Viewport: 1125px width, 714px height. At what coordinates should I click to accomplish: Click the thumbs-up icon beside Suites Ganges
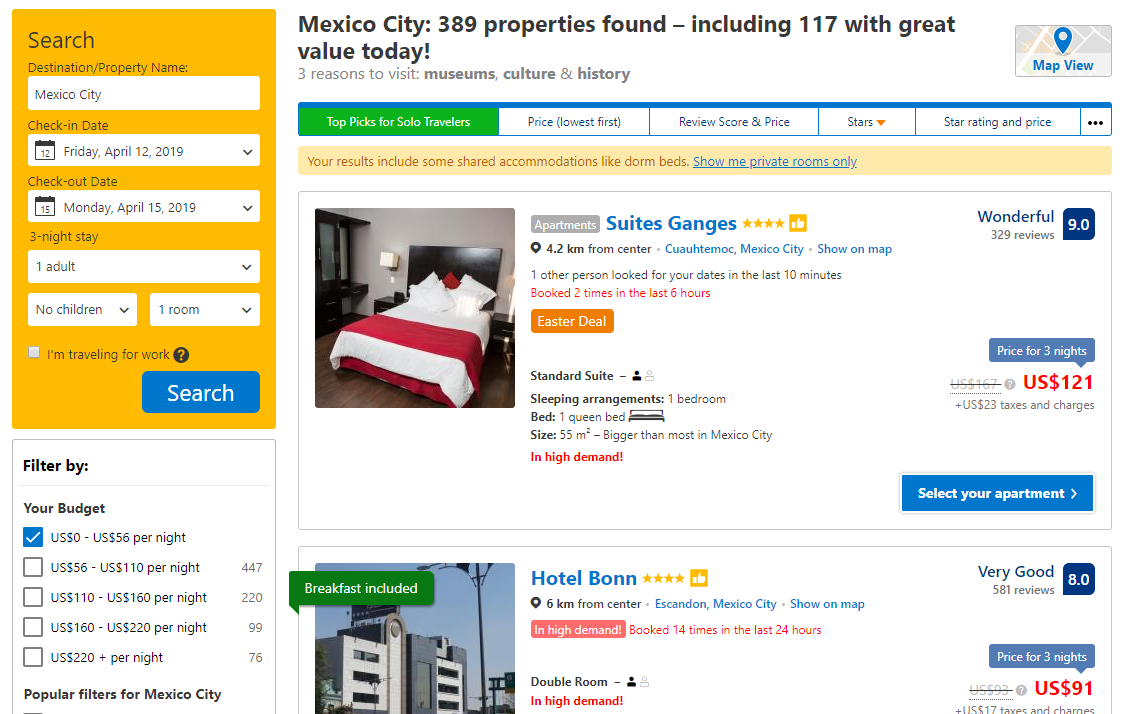coord(798,223)
